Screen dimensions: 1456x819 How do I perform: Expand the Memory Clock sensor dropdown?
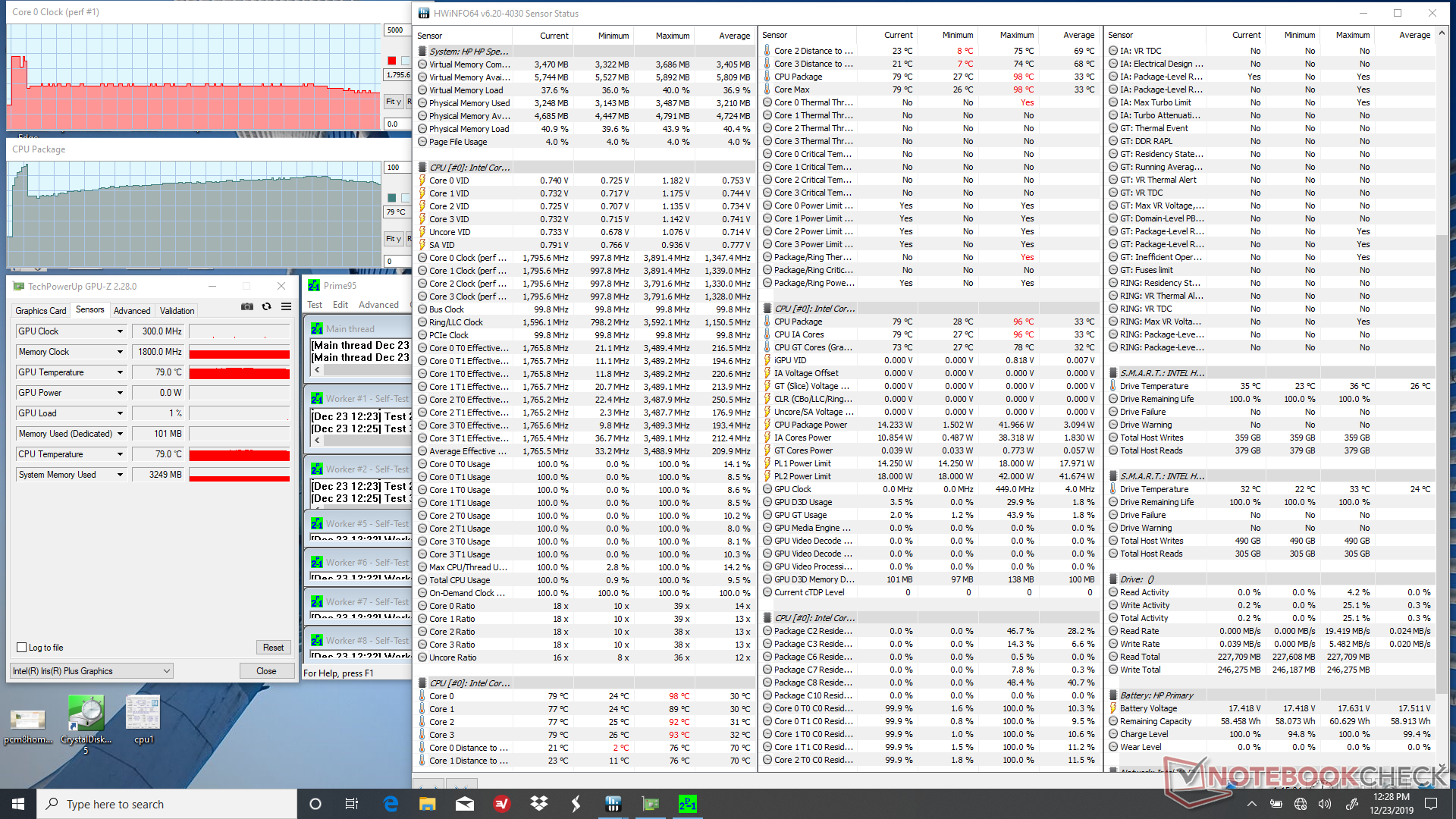[120, 352]
